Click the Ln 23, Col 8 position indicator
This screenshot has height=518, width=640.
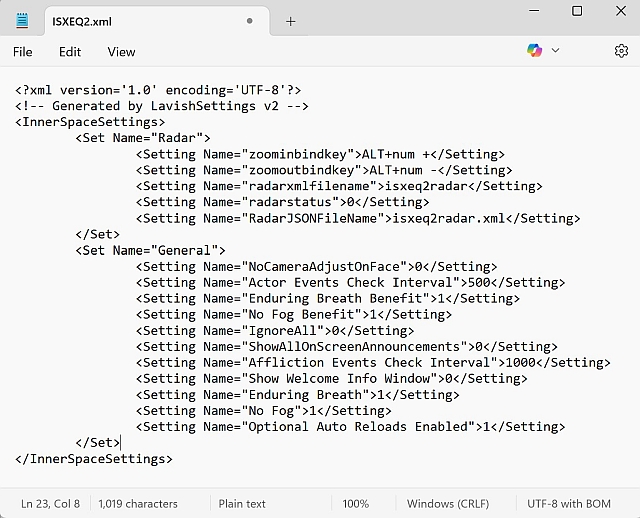click(50, 504)
